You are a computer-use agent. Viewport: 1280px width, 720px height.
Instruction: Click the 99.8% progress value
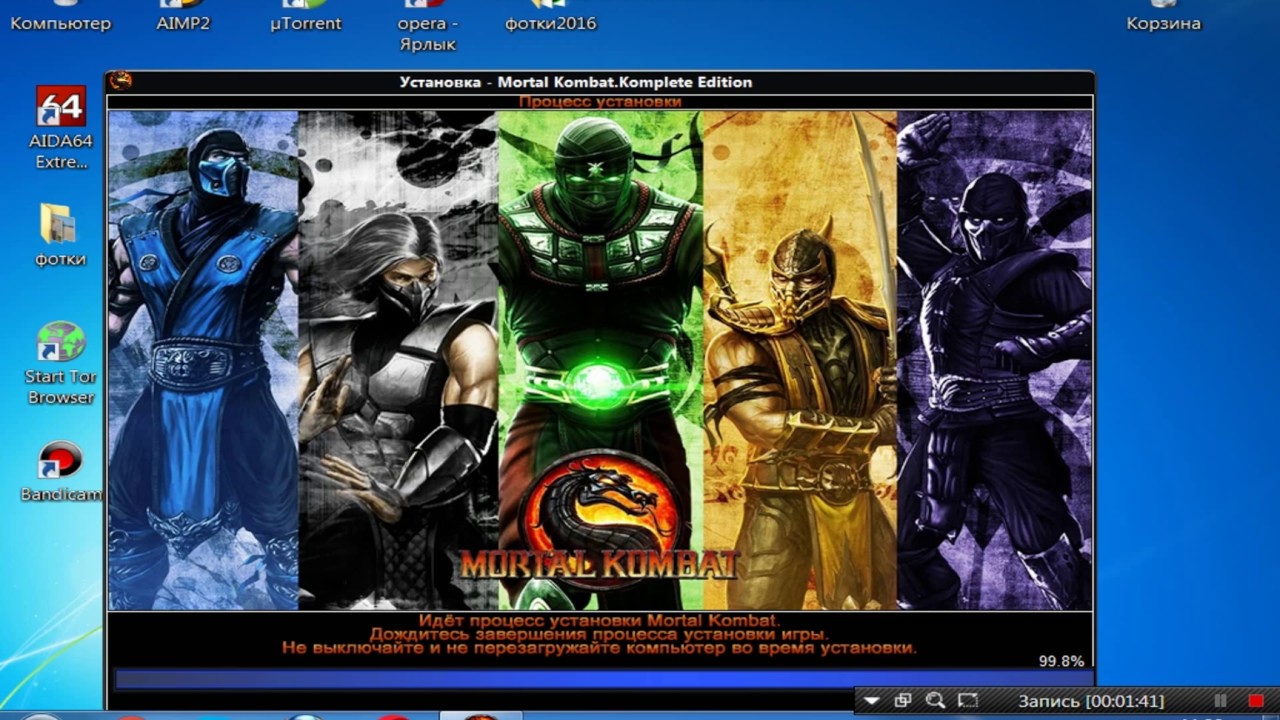point(1061,661)
